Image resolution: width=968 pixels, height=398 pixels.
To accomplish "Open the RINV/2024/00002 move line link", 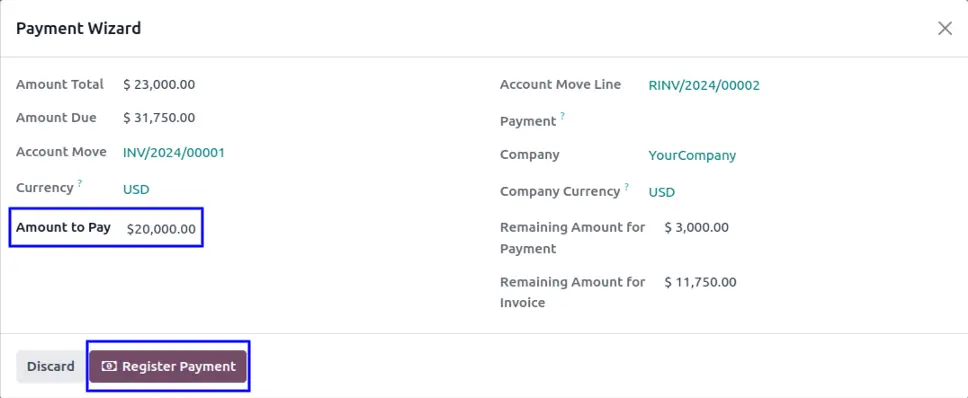I will click(704, 86).
